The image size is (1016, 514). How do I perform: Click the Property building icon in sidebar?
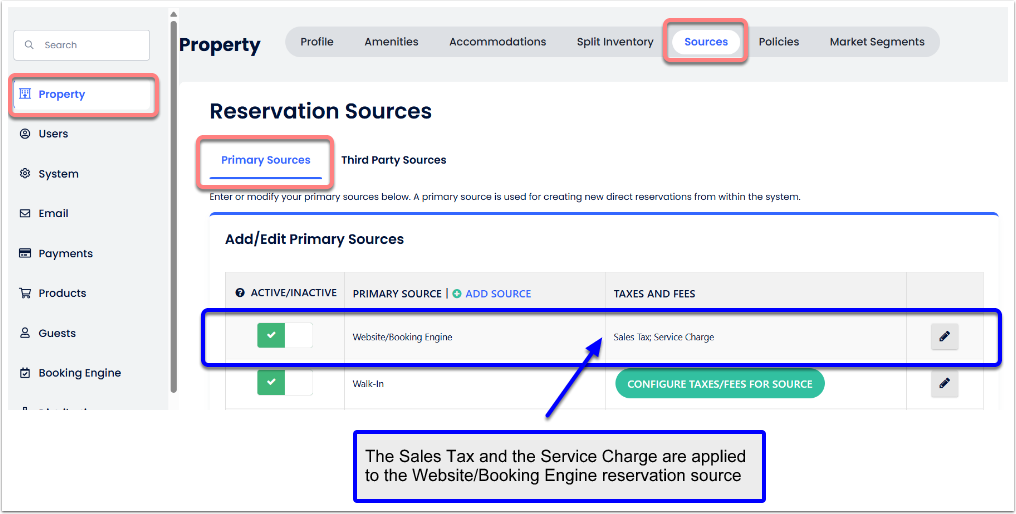coord(26,94)
